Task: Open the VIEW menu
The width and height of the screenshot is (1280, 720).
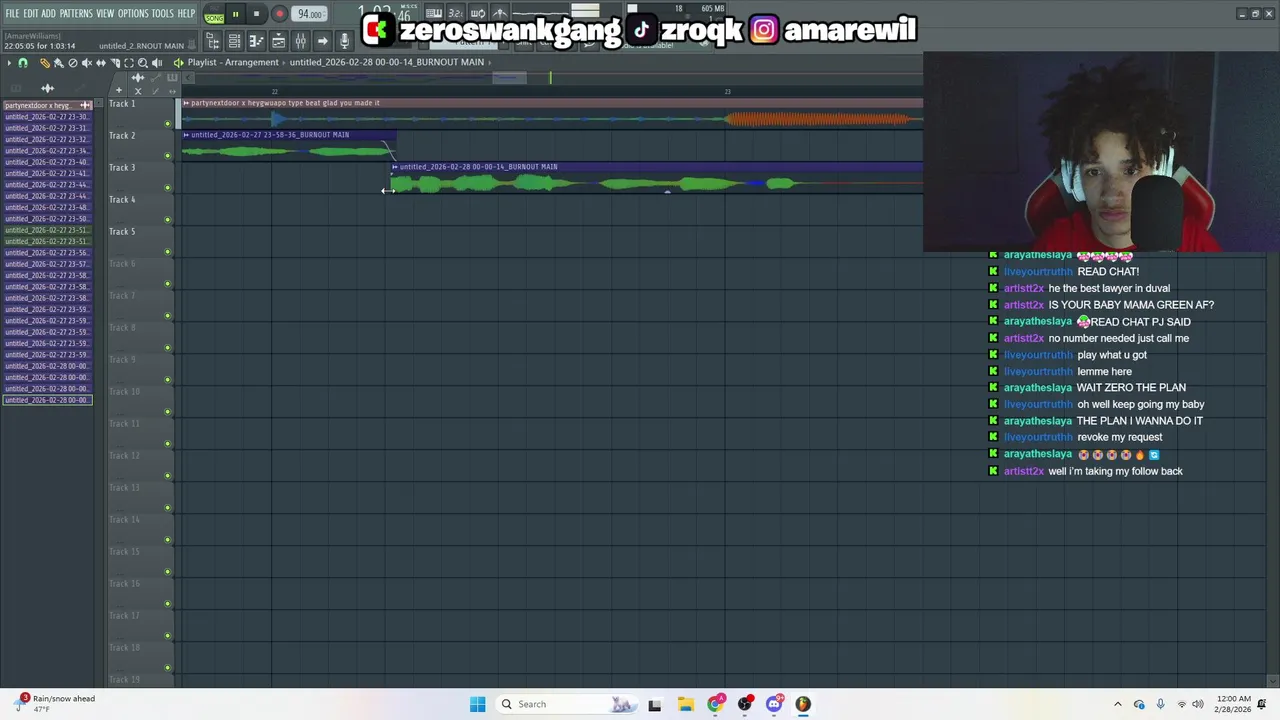Action: coord(105,13)
